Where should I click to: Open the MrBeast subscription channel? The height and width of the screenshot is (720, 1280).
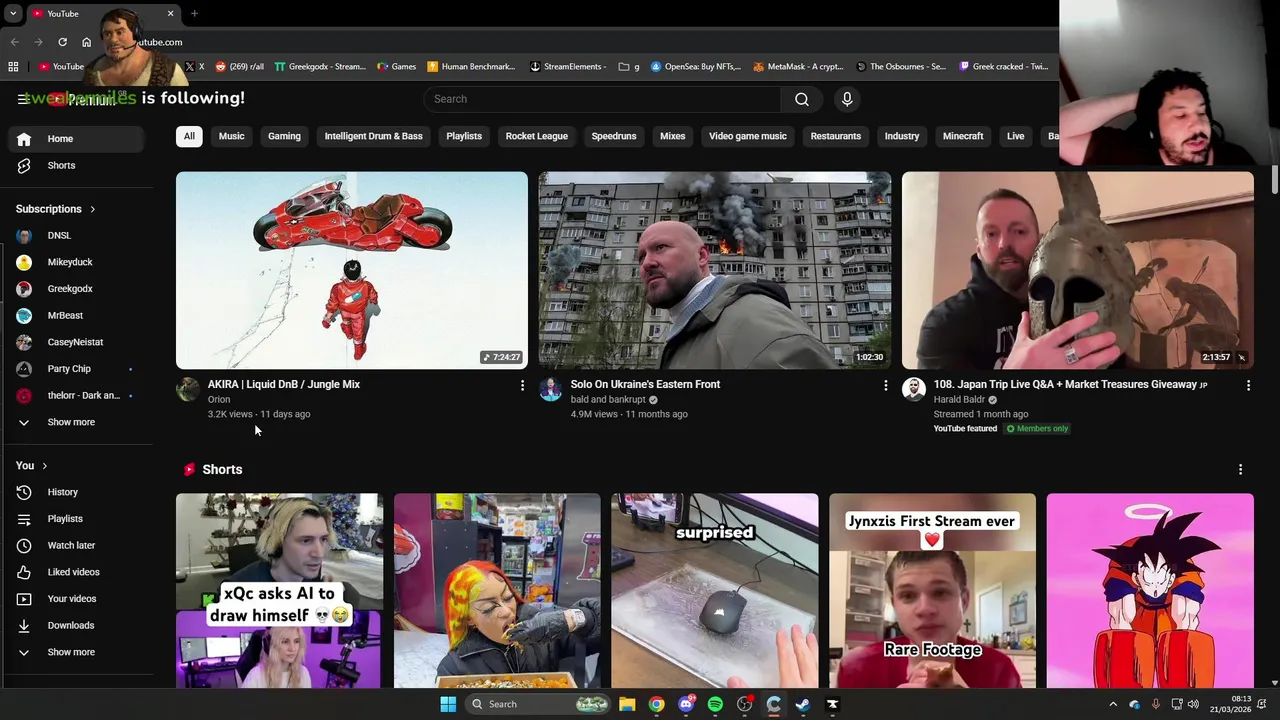tap(76, 316)
